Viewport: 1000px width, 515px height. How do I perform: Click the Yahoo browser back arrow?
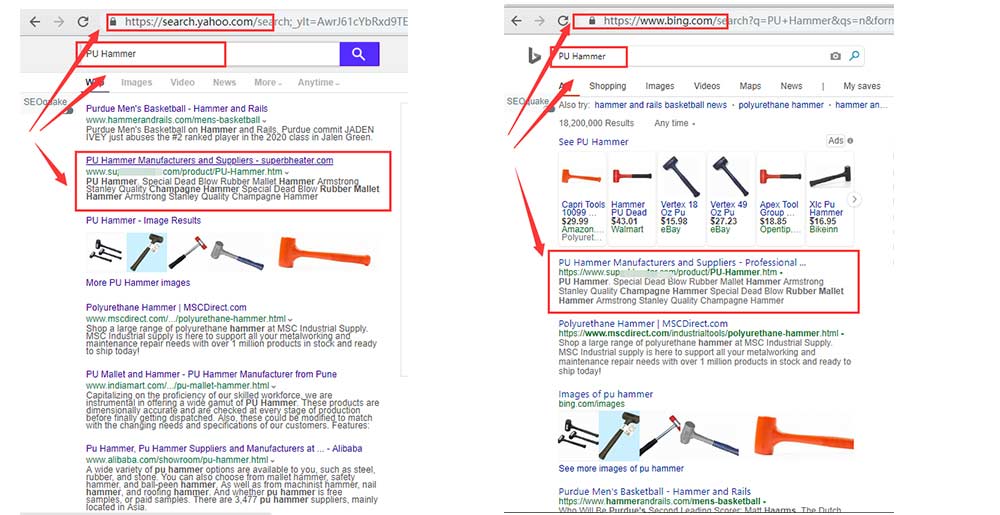pyautogui.click(x=35, y=22)
